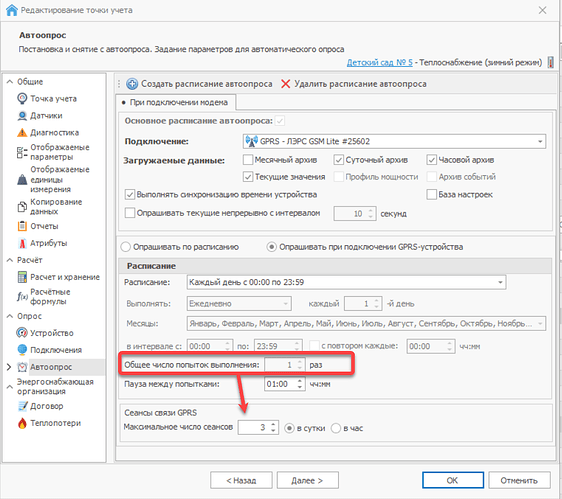Screen dimensions: 562x499
Task: Click the home icon in title bar
Action: pyautogui.click(x=11, y=10)
